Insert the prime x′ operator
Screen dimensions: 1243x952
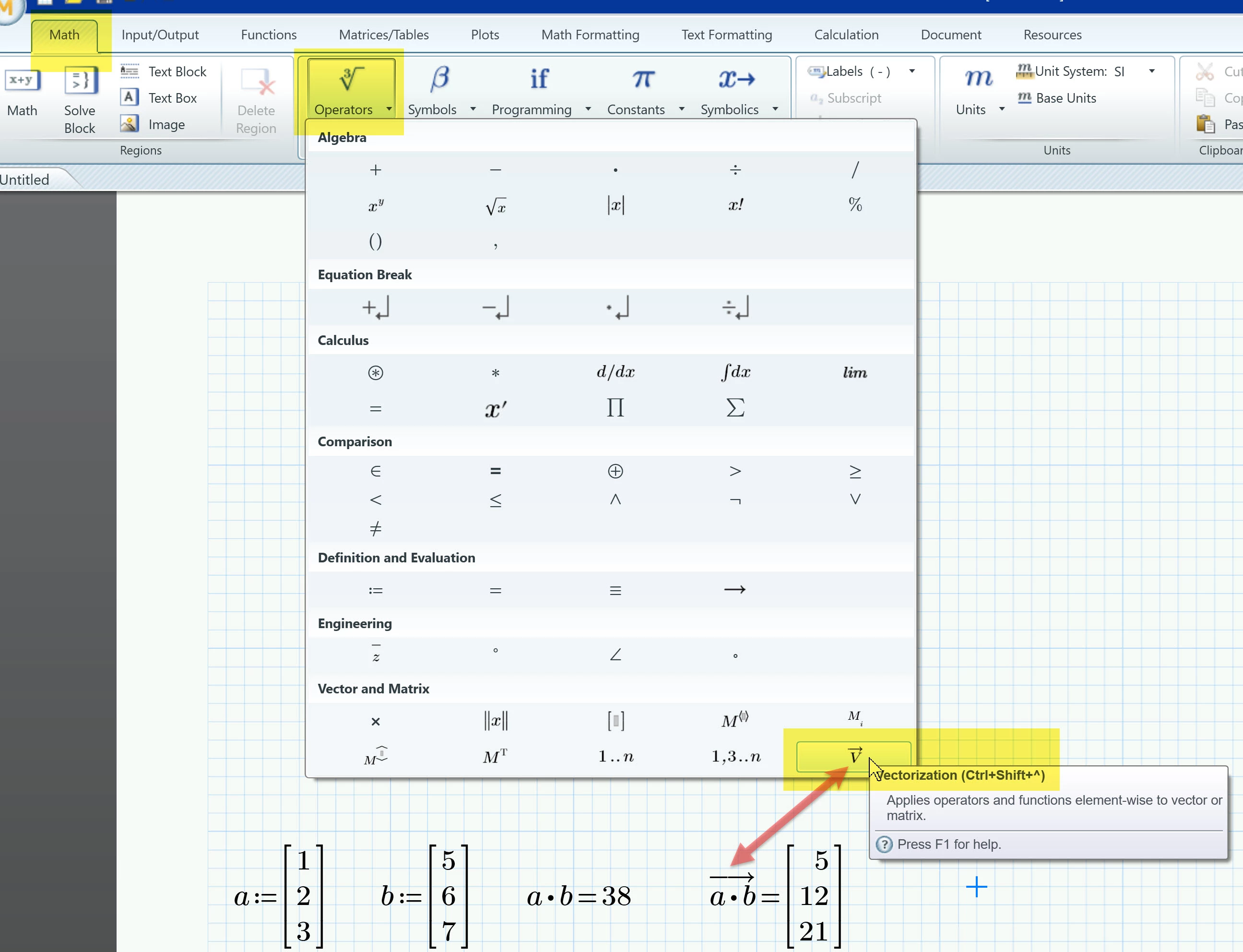pos(495,408)
